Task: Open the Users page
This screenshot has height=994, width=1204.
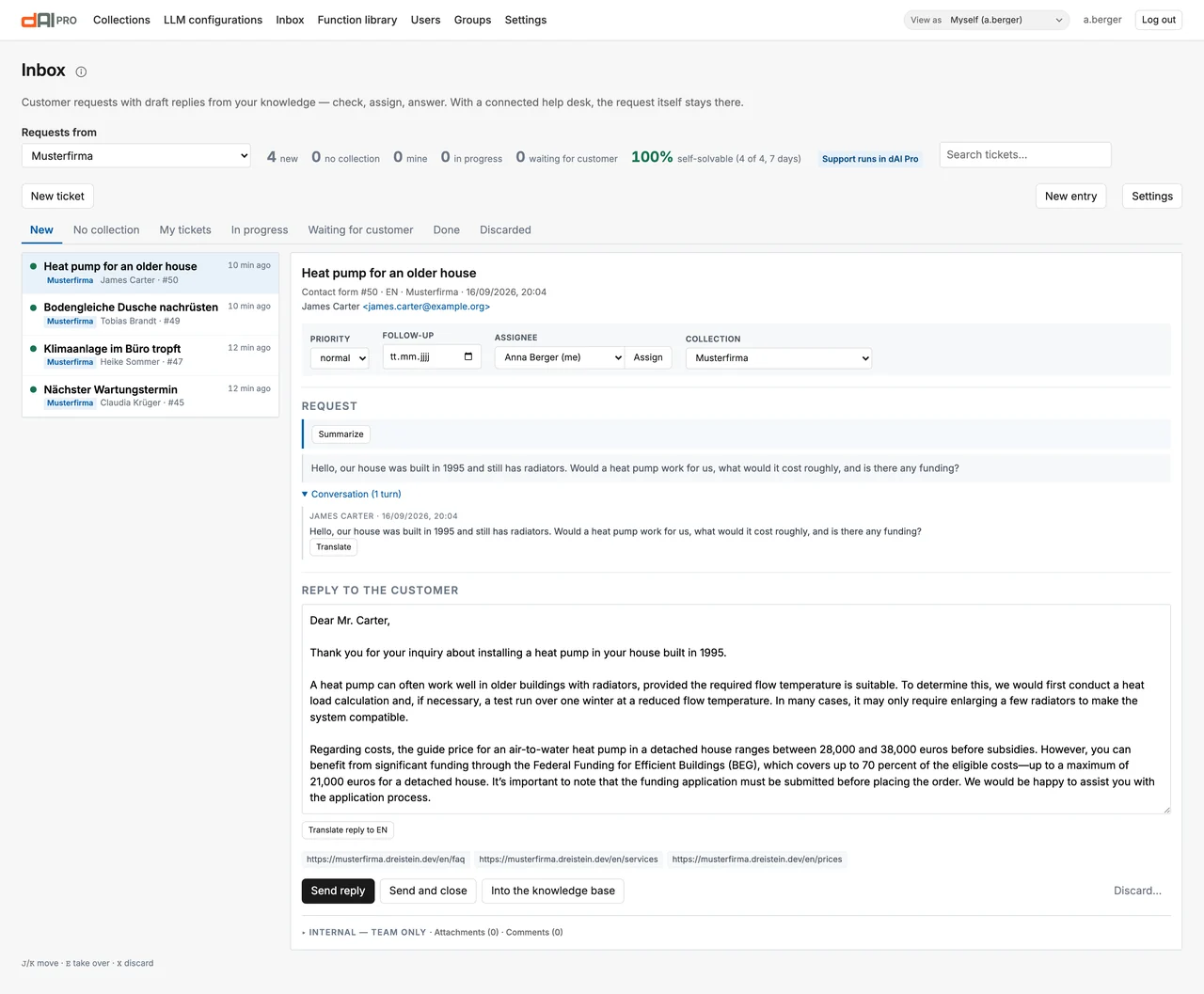Action: click(425, 20)
